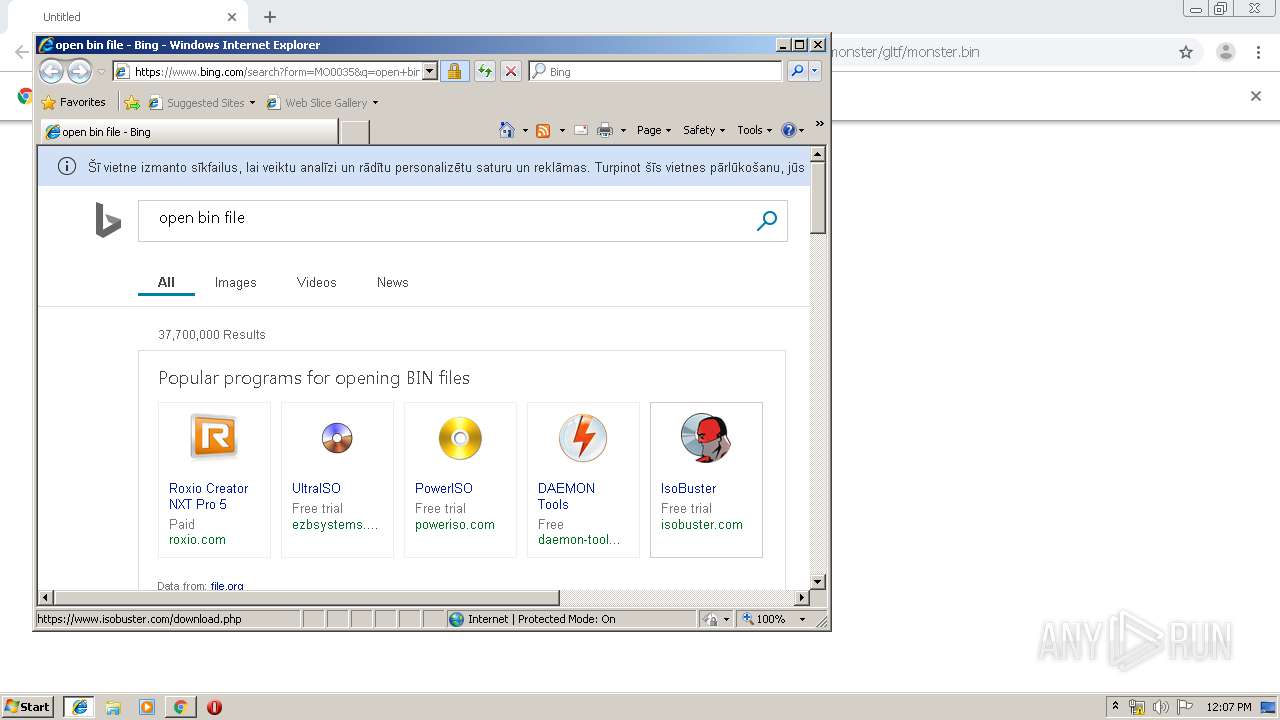Expand the Print dropdown arrow
The width and height of the screenshot is (1280, 720).
pyautogui.click(x=623, y=130)
